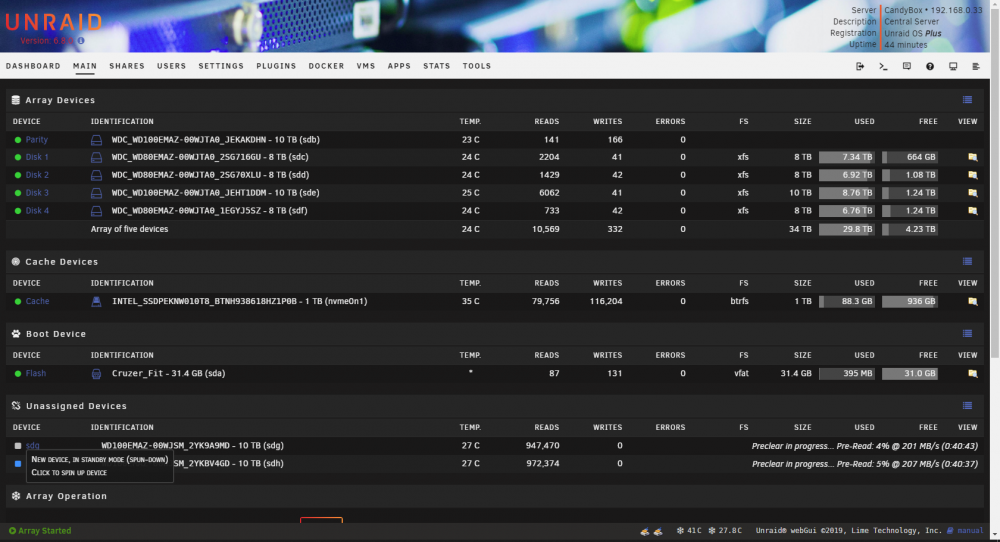1000x542 pixels.
Task: Open the Cache device link
Action: [37, 301]
